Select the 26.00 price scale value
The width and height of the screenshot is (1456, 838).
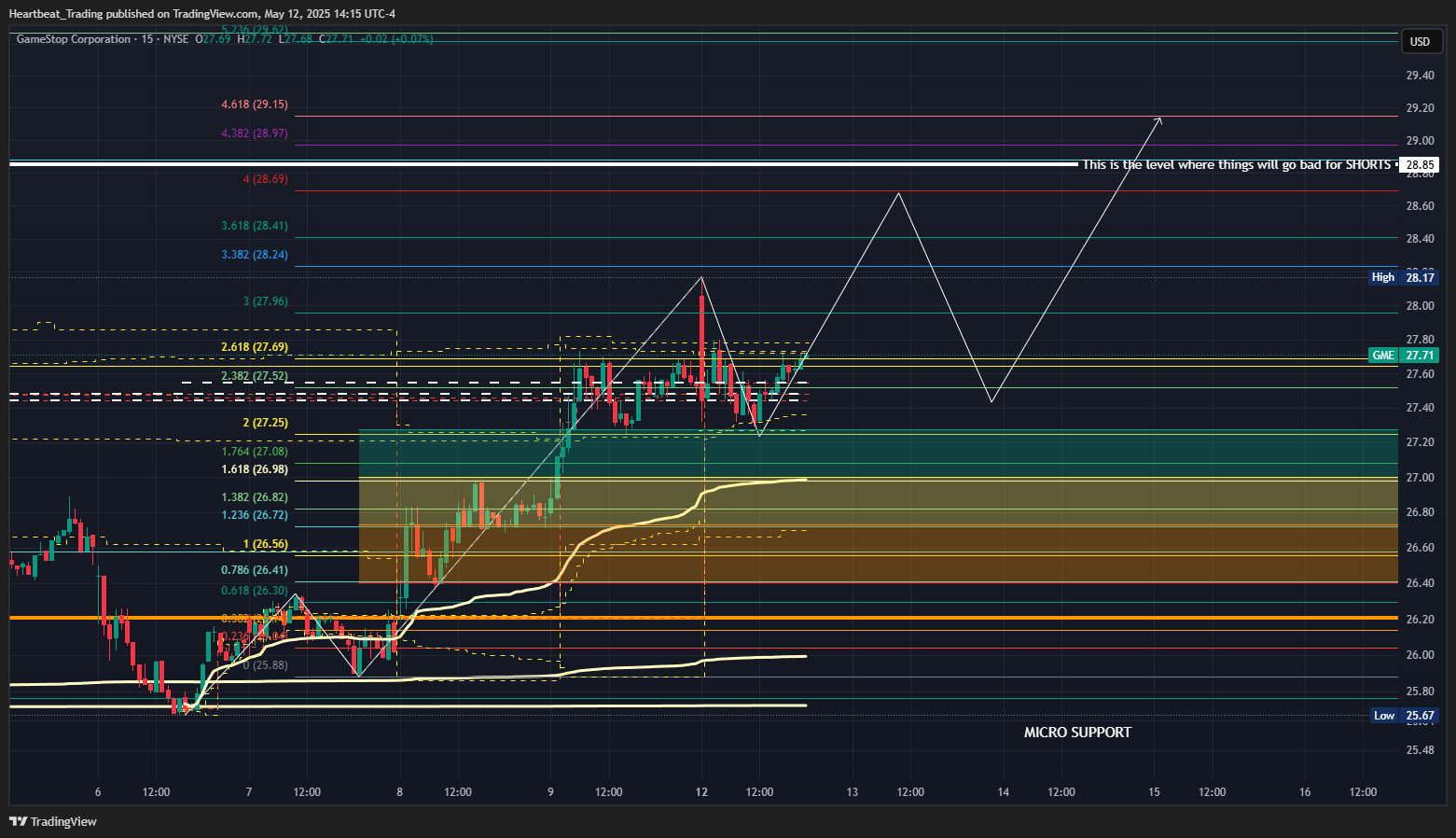1420,655
